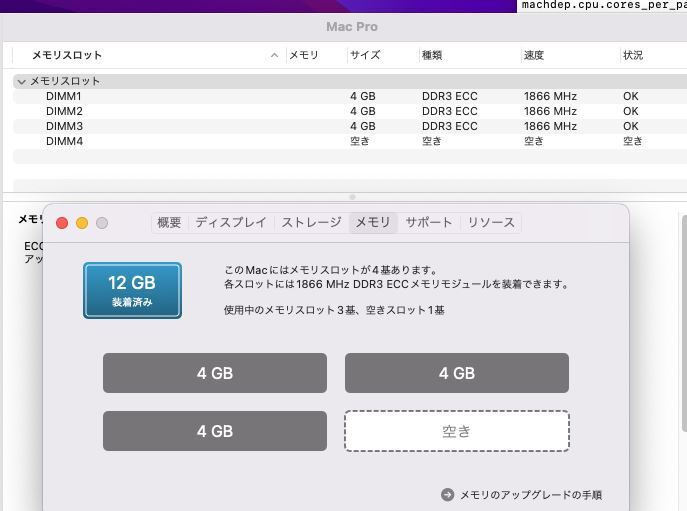Select the メモリ tab
687x511 pixels.
[373, 223]
